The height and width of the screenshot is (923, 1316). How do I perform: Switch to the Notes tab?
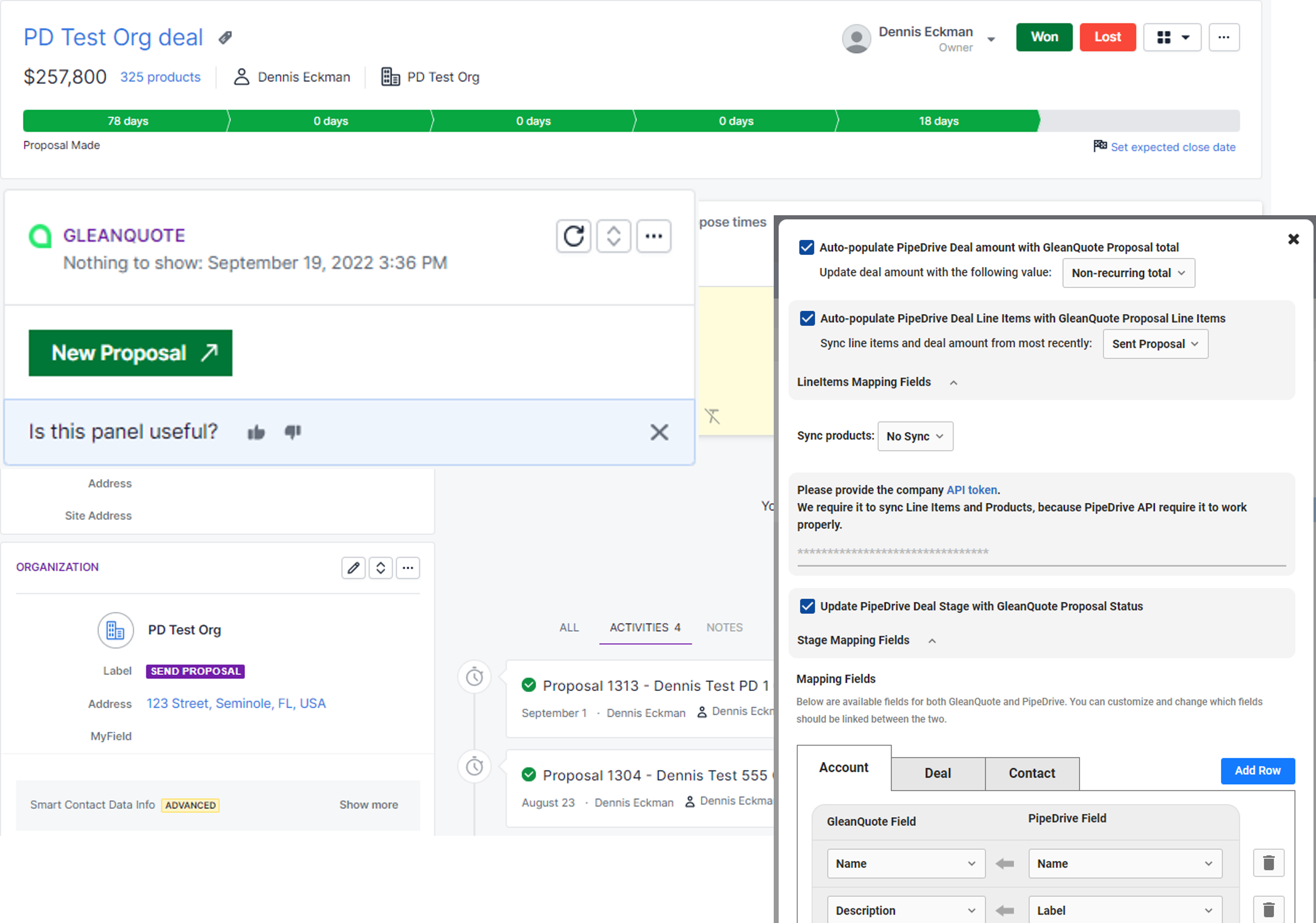pos(724,627)
